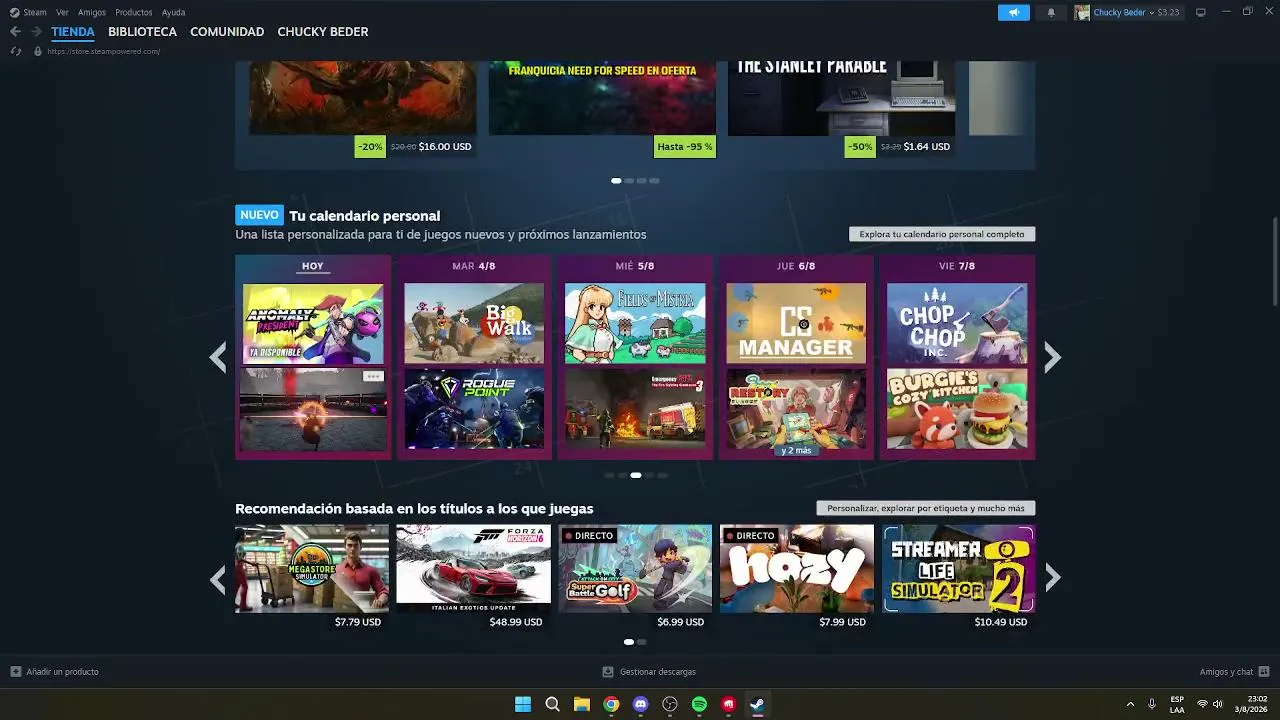Open the Chop Chop Inc. thumbnail

(957, 323)
